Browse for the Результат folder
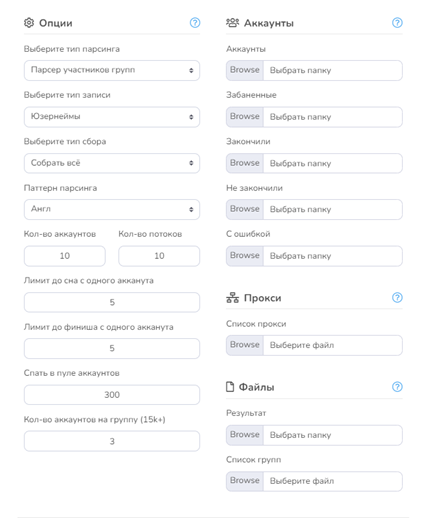The height and width of the screenshot is (518, 426). pos(245,435)
